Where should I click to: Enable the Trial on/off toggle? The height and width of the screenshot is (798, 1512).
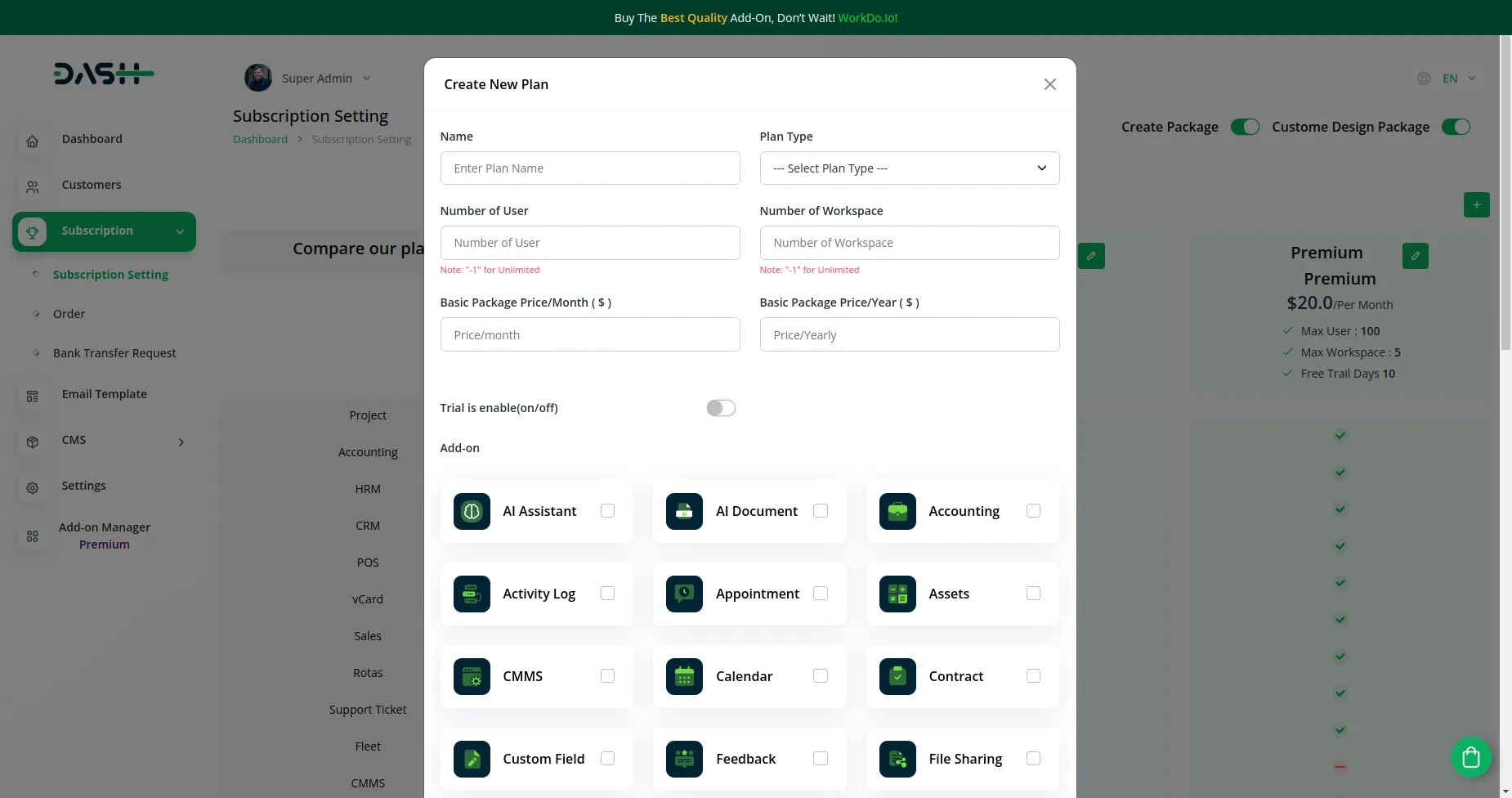pyautogui.click(x=721, y=408)
